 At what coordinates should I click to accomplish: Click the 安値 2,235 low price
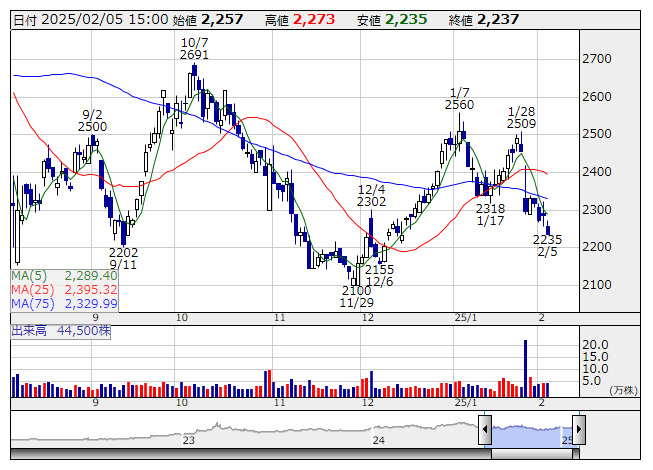(392, 20)
